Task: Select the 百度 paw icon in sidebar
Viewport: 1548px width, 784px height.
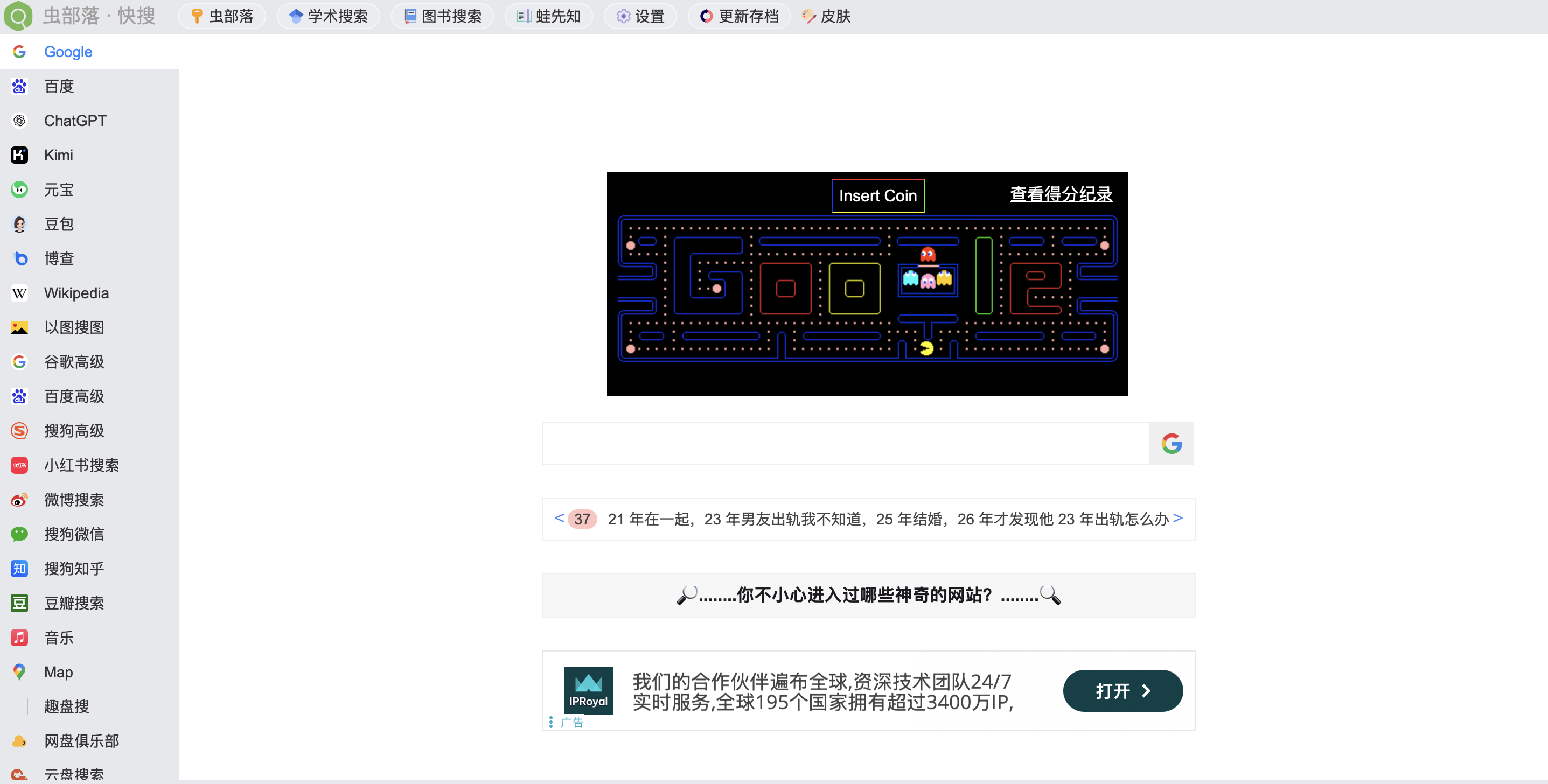Action: coord(19,86)
